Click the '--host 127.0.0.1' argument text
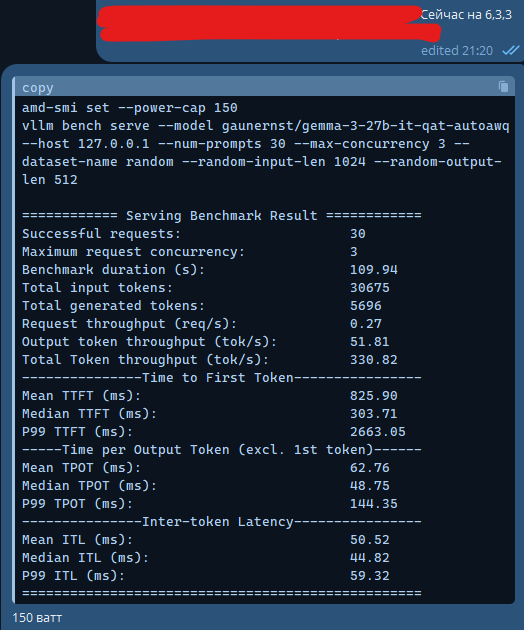524x630 pixels. pyautogui.click(x=85, y=144)
